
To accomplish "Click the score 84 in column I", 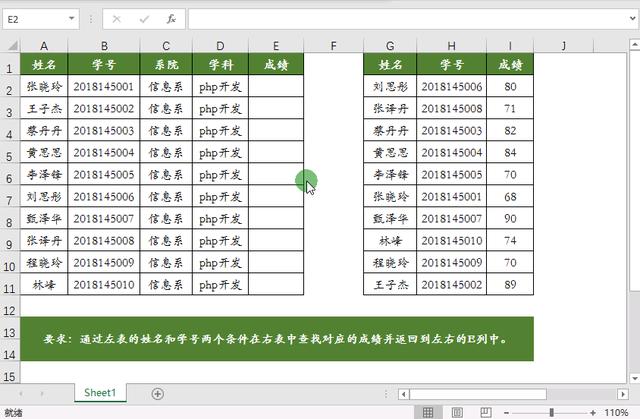I will [510, 152].
